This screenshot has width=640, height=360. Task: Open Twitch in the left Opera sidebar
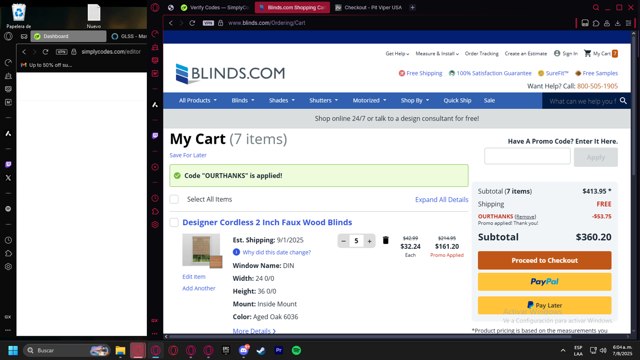coord(8,164)
